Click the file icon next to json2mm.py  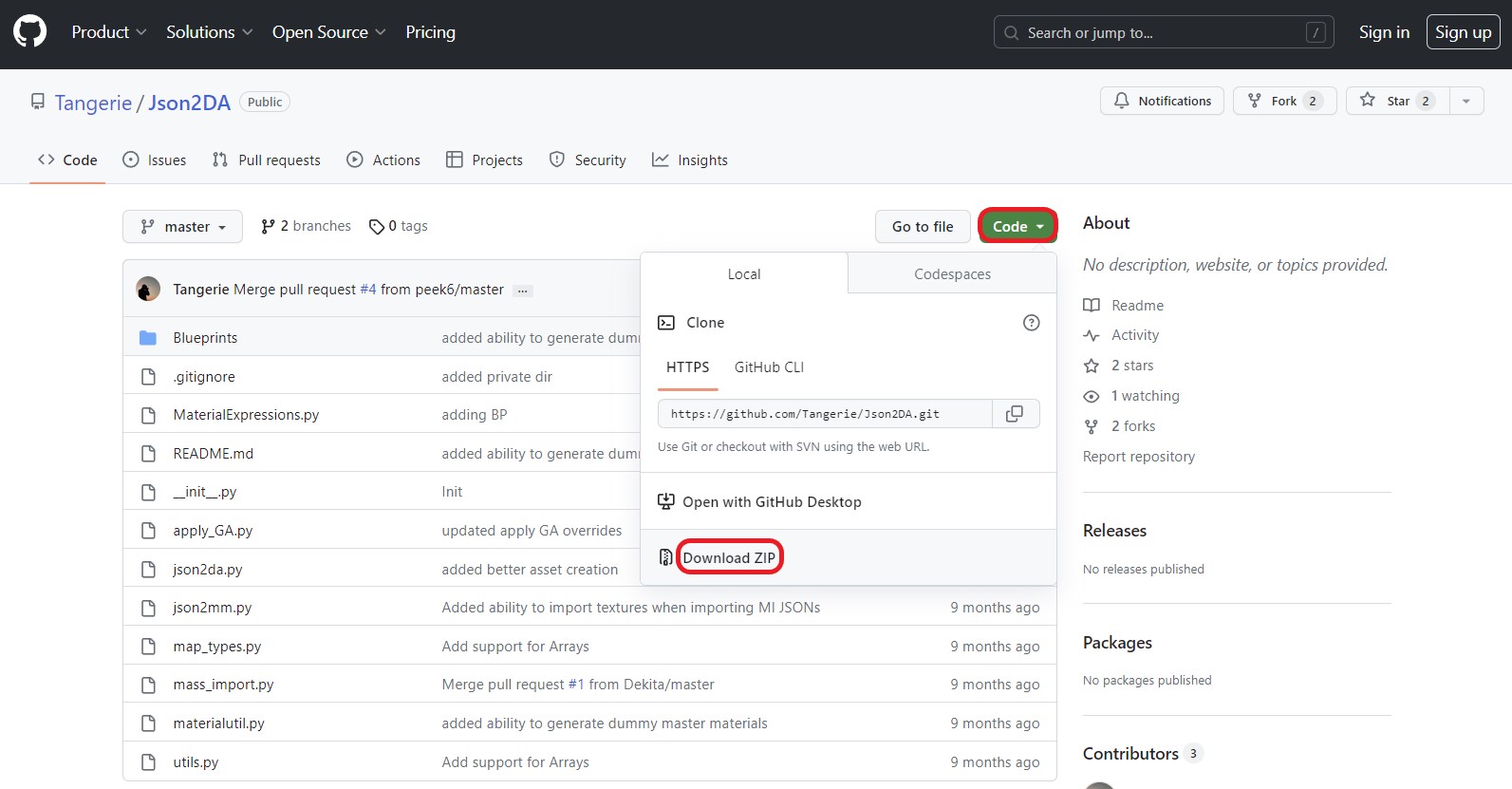pos(148,608)
